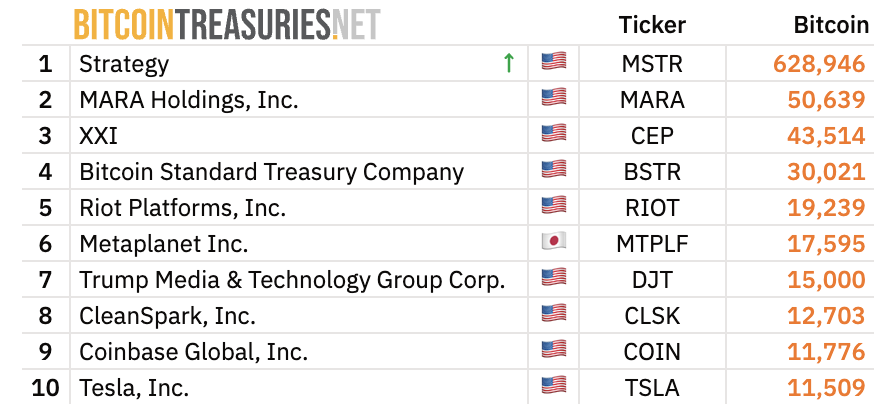Open the Strategy company link
The height and width of the screenshot is (404, 894).
124,64
